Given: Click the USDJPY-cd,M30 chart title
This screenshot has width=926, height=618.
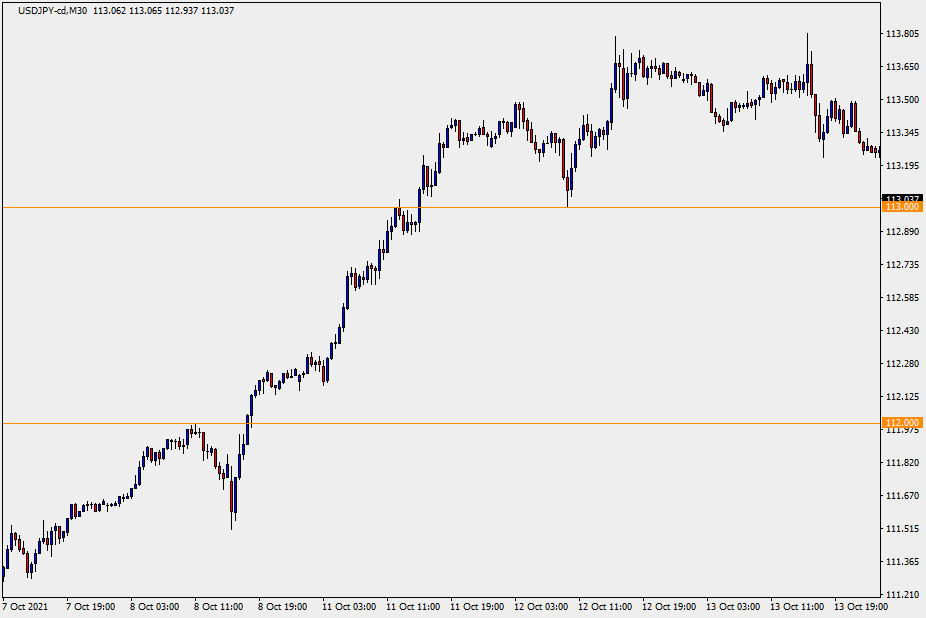Looking at the screenshot, I should point(46,11).
